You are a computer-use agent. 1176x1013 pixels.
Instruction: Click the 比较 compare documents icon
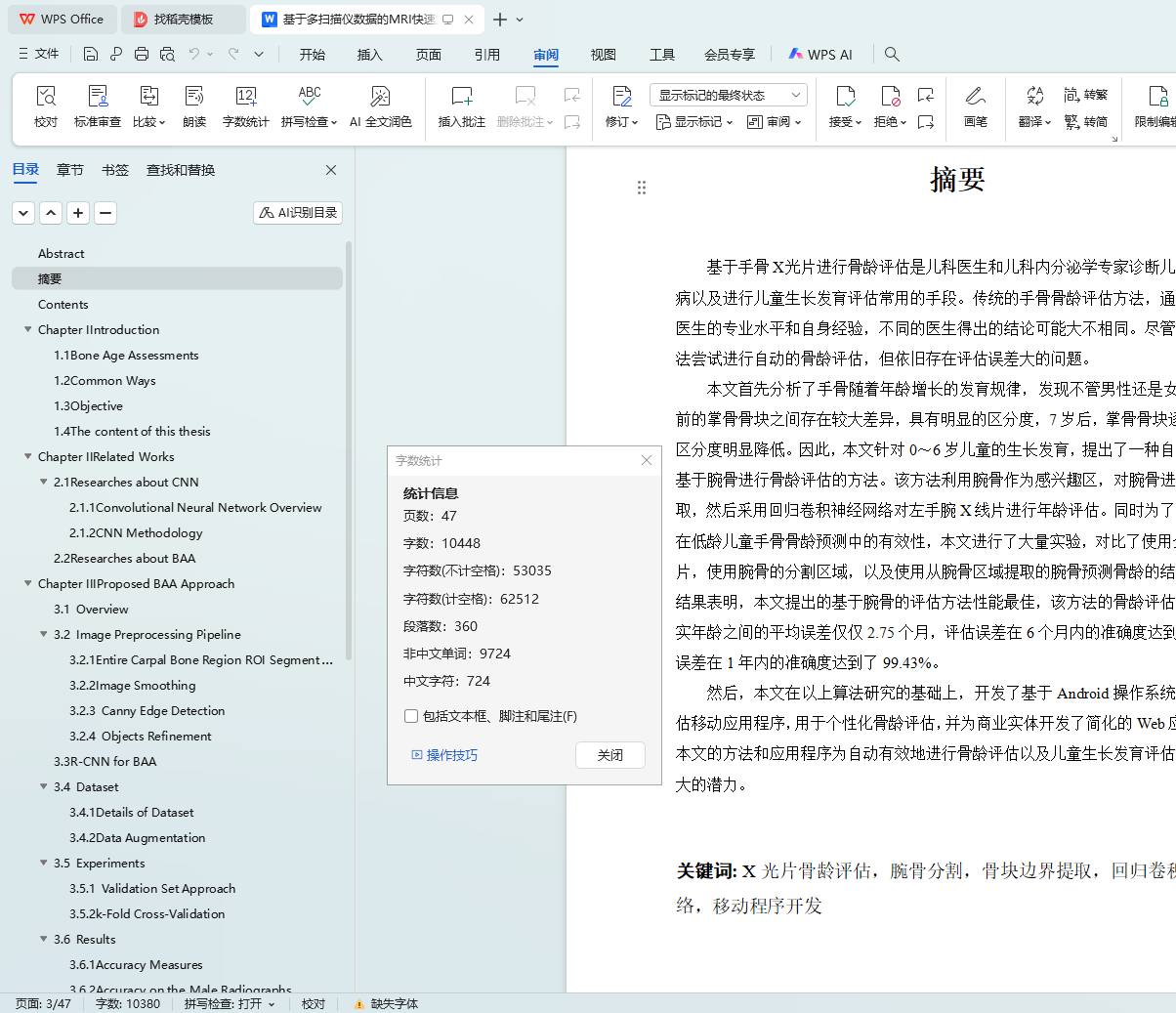pos(148,96)
